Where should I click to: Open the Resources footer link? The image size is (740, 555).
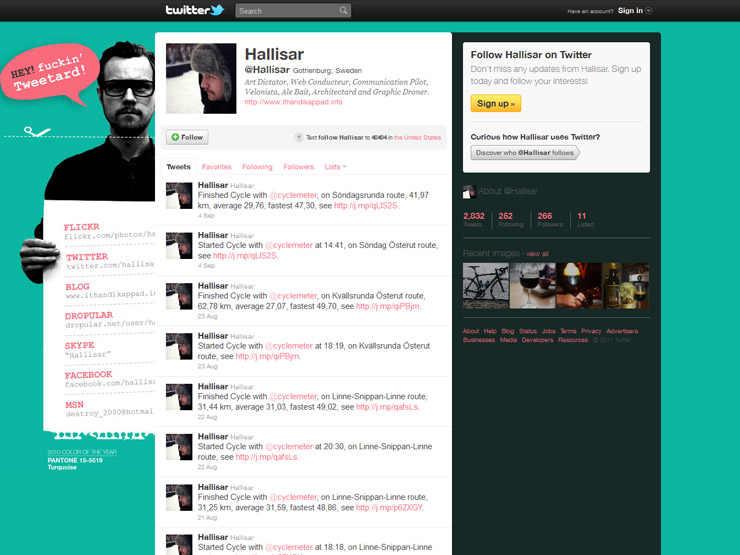pyautogui.click(x=573, y=340)
